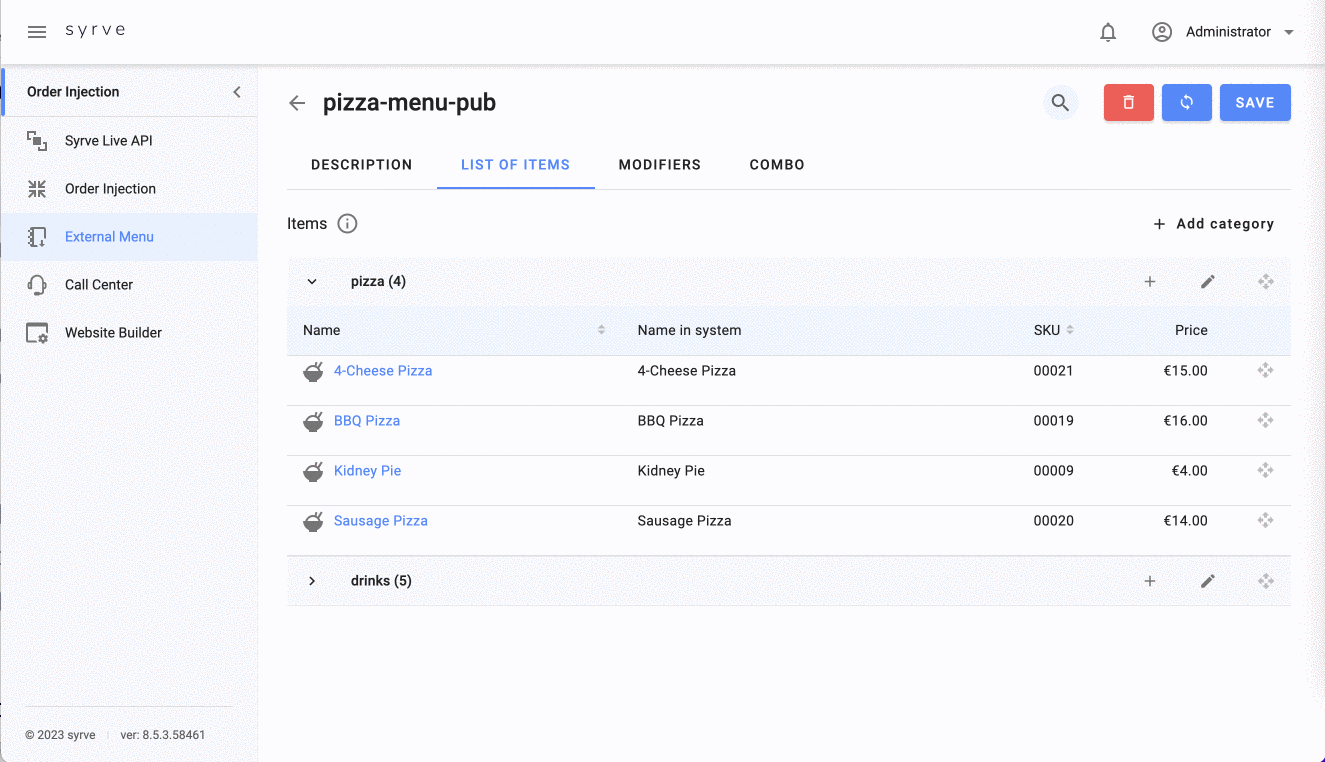Click the info icon beside Items

[x=347, y=224]
